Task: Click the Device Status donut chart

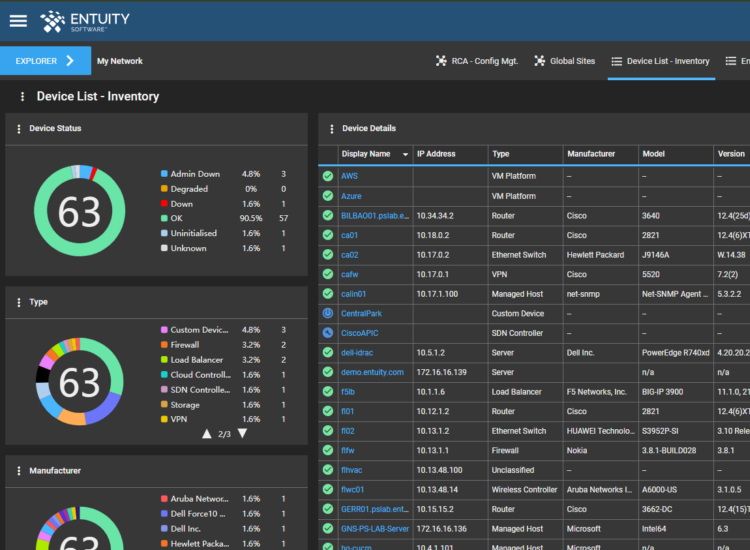Action: pos(79,211)
